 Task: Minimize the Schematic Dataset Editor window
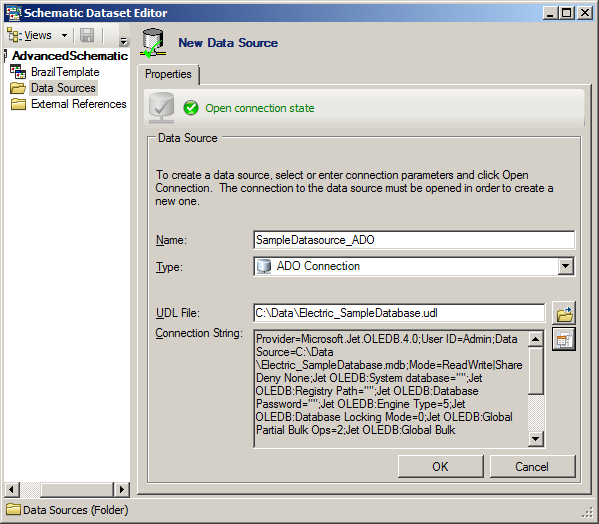(x=550, y=13)
